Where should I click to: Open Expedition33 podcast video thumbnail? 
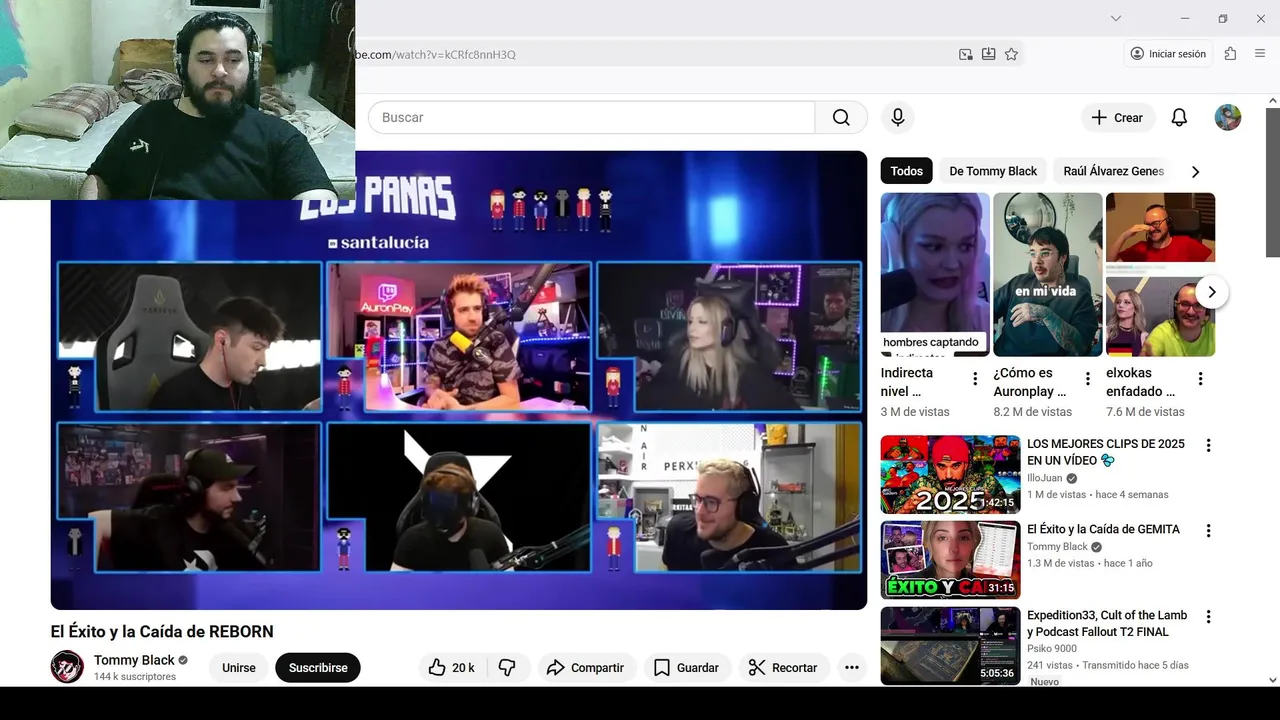950,646
